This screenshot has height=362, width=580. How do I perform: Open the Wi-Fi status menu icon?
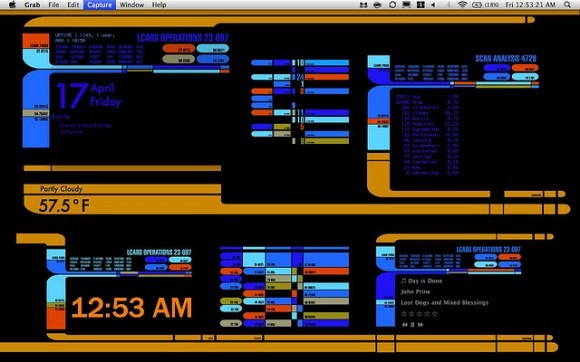coord(462,5)
